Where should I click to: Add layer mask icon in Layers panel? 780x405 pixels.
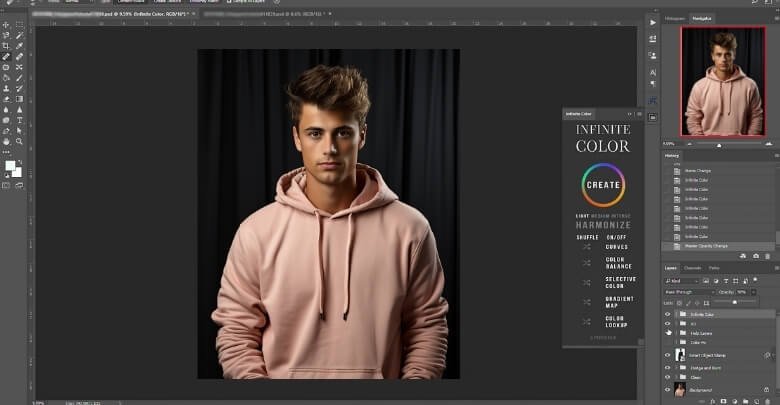coord(723,401)
